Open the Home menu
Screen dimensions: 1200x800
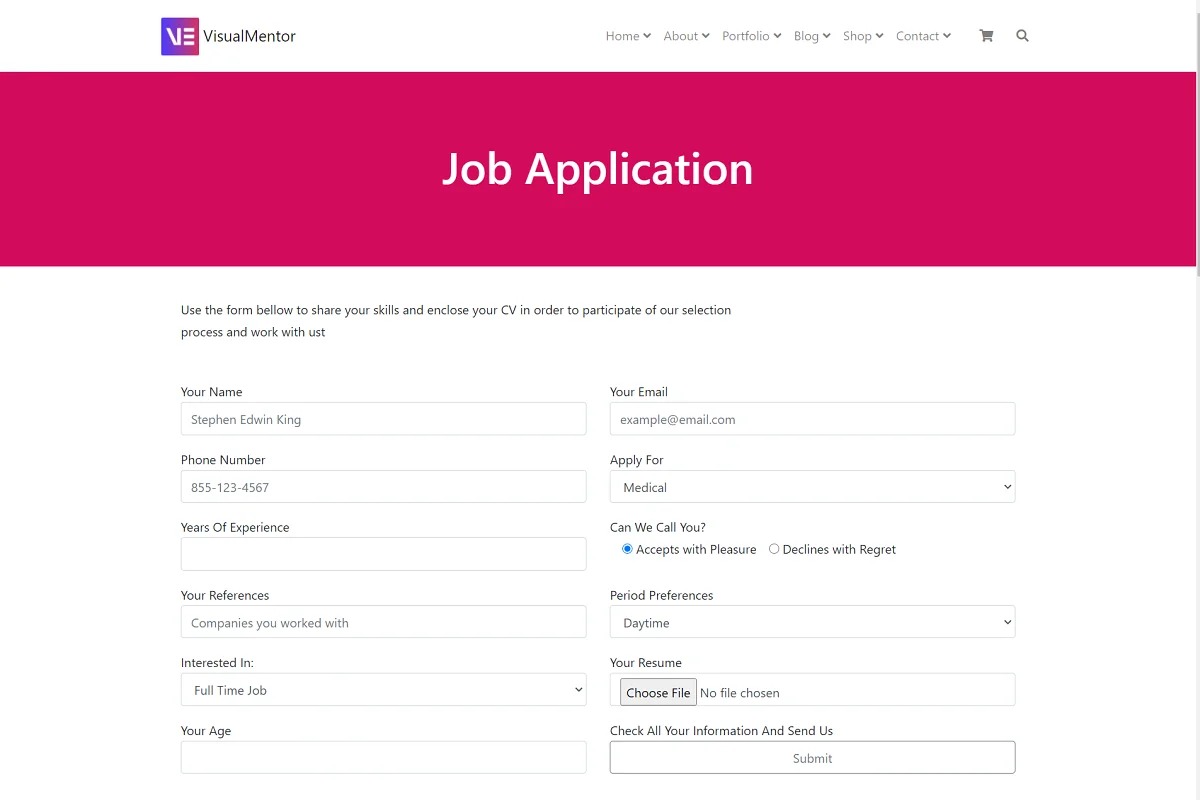click(x=628, y=36)
